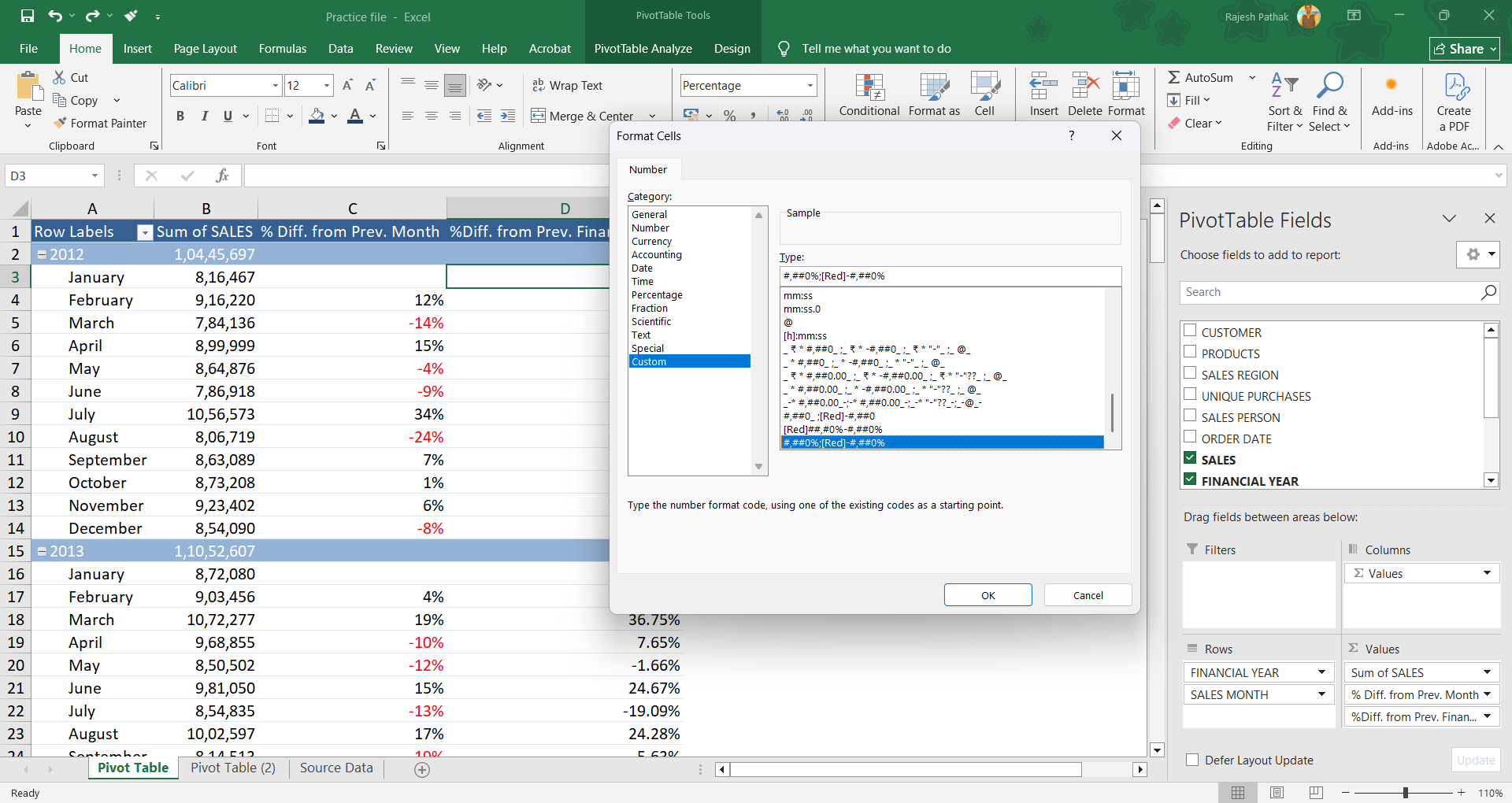Click the Format Painter icon
1512x803 pixels.
(x=60, y=124)
